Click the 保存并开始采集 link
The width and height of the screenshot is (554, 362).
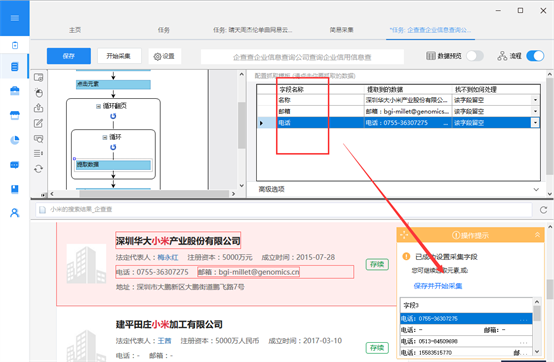tap(438, 286)
